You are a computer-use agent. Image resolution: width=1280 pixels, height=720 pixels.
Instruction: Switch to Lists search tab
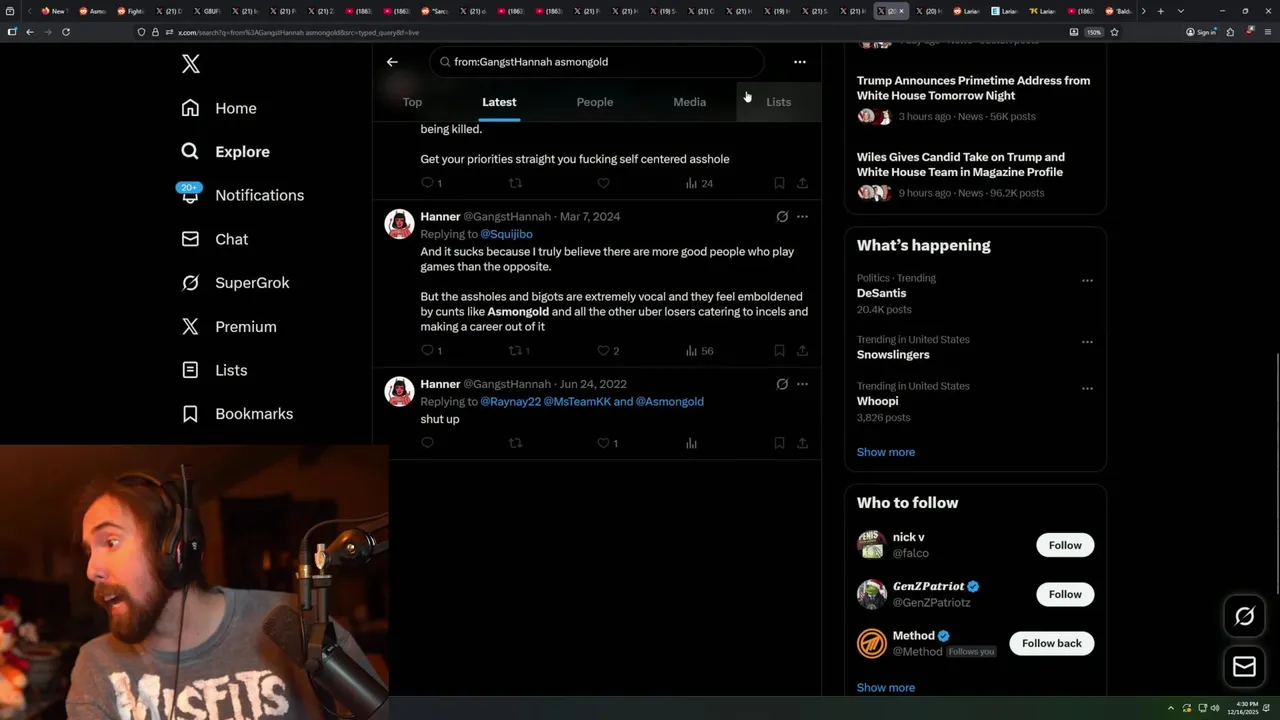tap(778, 102)
